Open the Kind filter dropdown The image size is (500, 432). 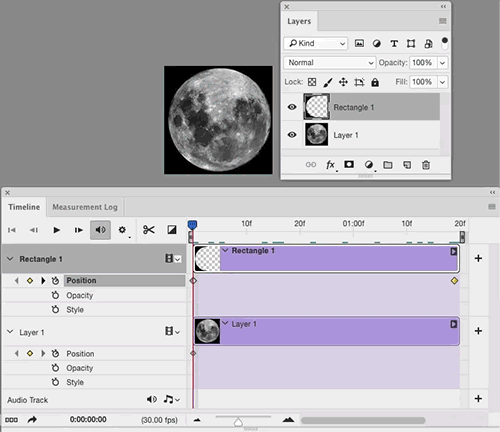(316, 43)
